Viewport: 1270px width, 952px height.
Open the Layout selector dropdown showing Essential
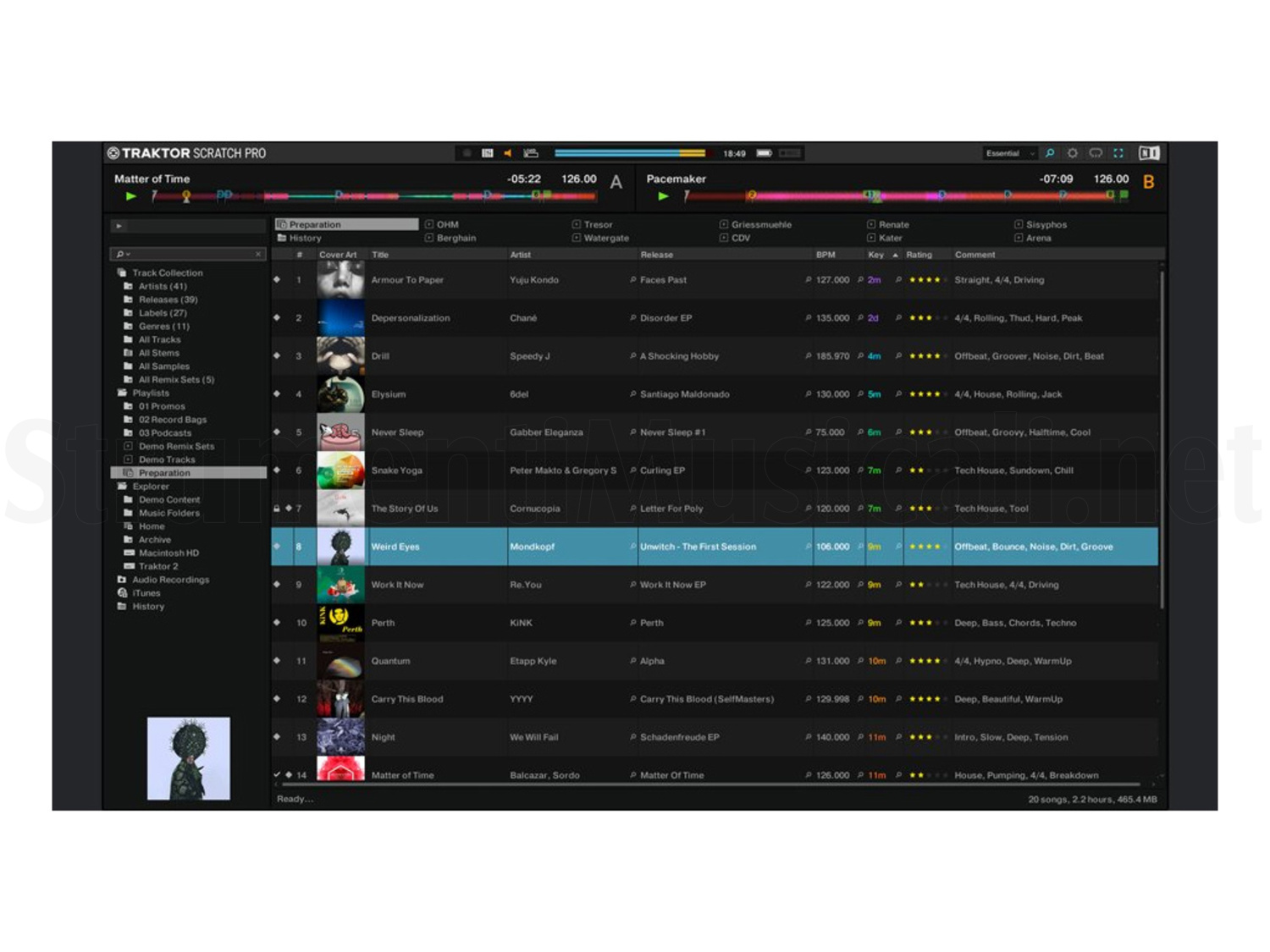click(1009, 153)
